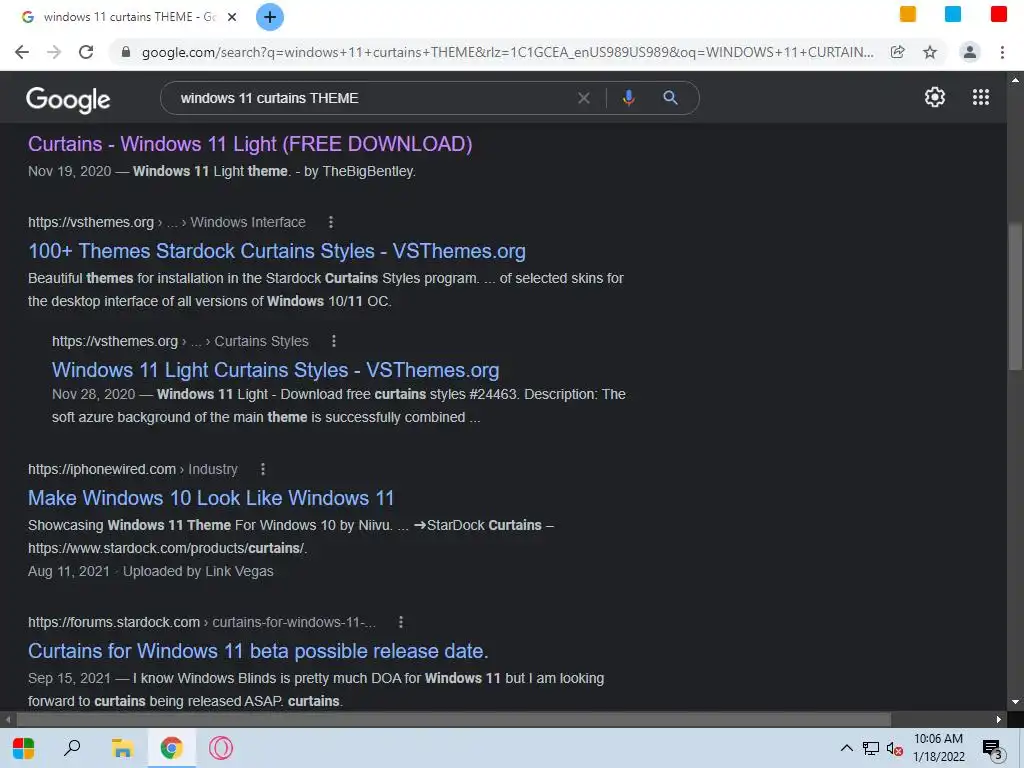Open the Windows Start menu
Screen dimensions: 1024x768
(24, 748)
